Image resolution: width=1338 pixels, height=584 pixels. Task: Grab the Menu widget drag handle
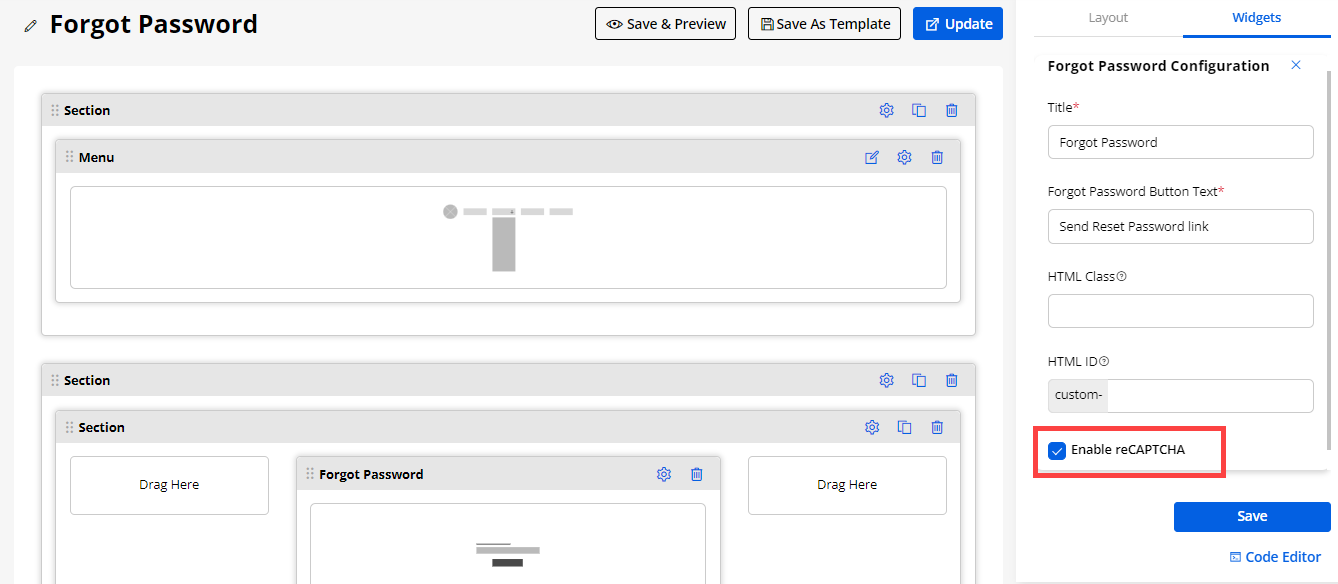pos(69,157)
